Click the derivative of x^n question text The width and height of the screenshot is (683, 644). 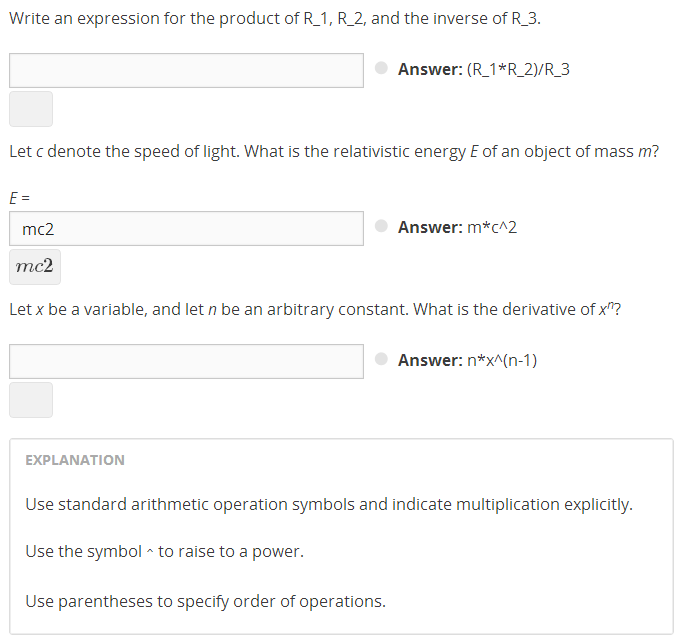click(315, 310)
